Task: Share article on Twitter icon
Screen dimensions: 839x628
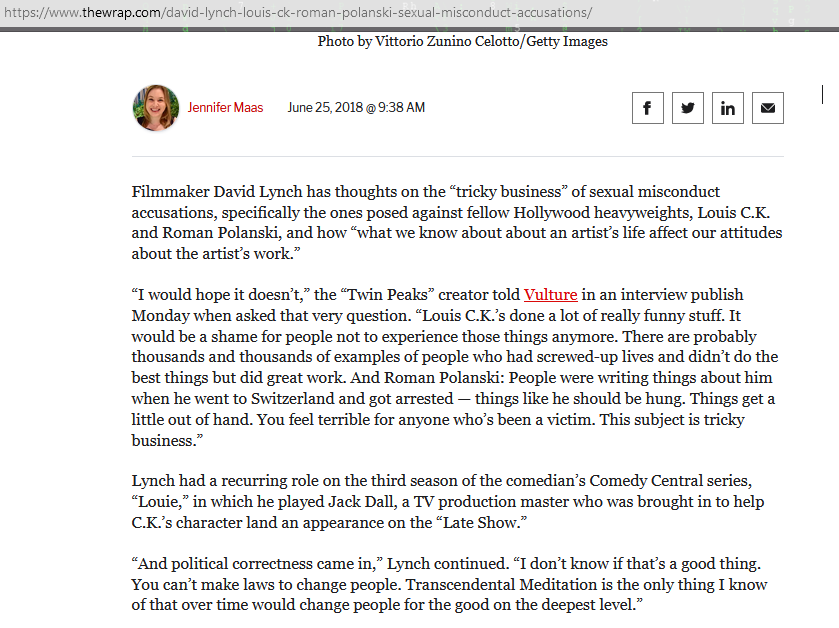Action: click(688, 108)
